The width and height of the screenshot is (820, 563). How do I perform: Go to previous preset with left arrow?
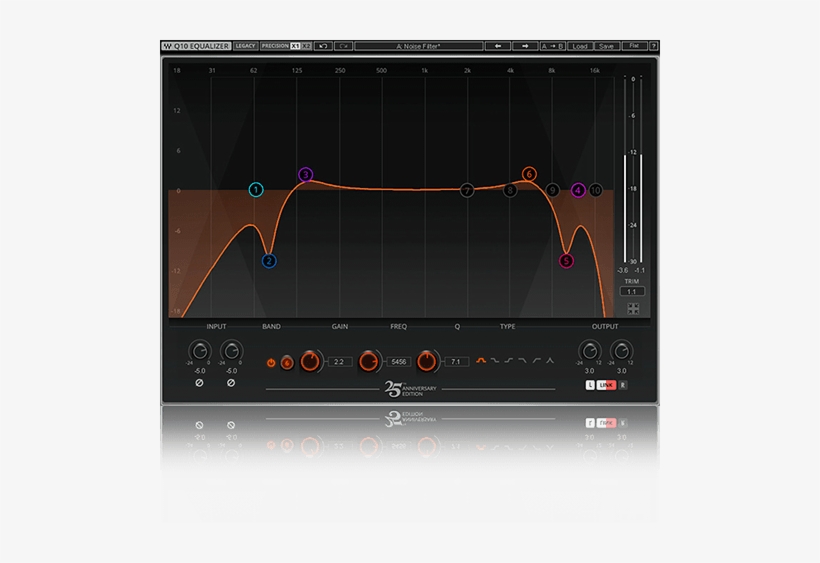coord(498,46)
